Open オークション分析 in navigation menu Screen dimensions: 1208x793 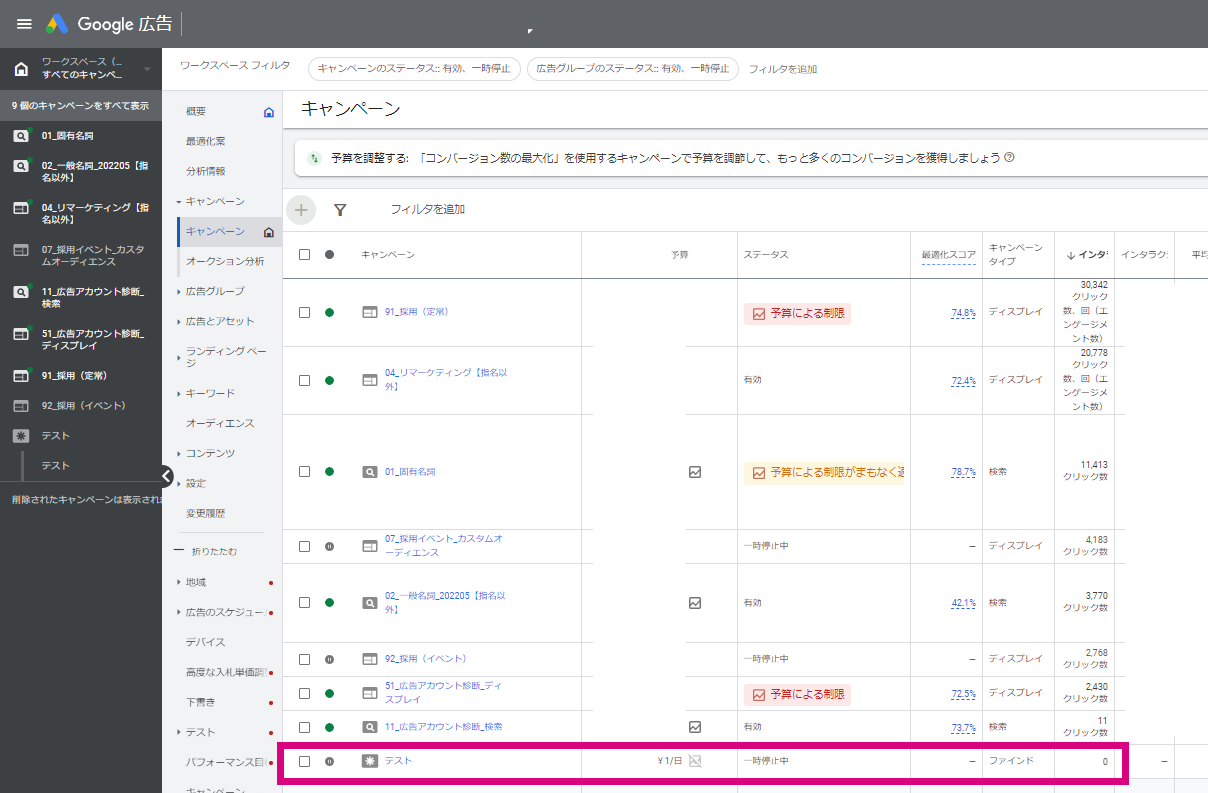[x=225, y=261]
